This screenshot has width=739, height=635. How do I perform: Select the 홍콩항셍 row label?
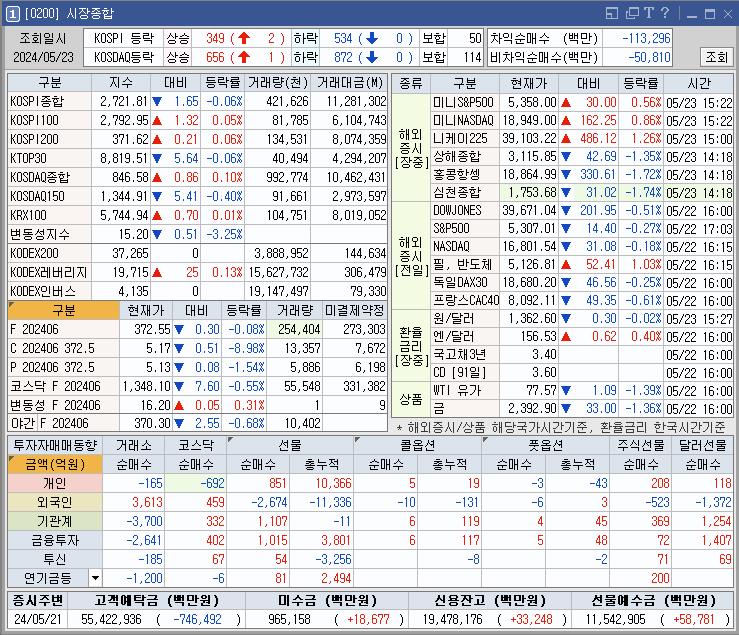coord(465,174)
